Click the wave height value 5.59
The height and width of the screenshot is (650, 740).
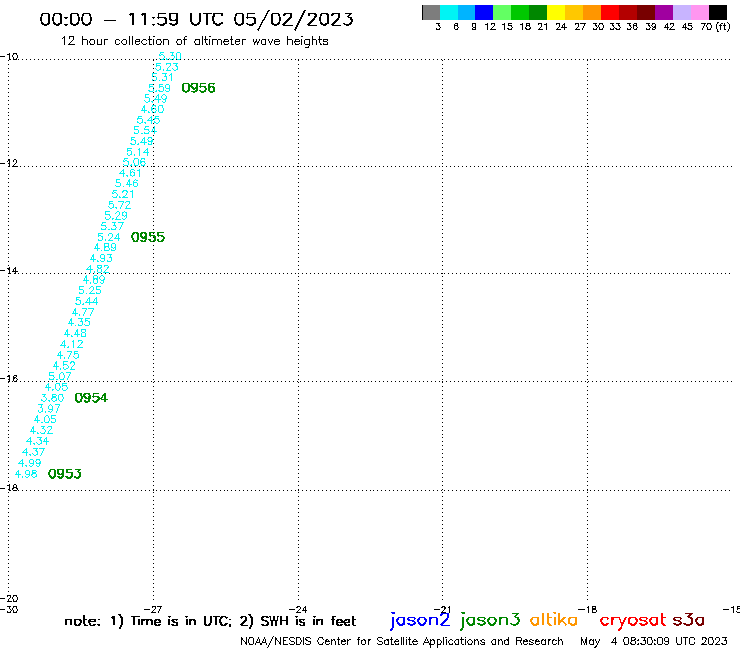coord(159,88)
